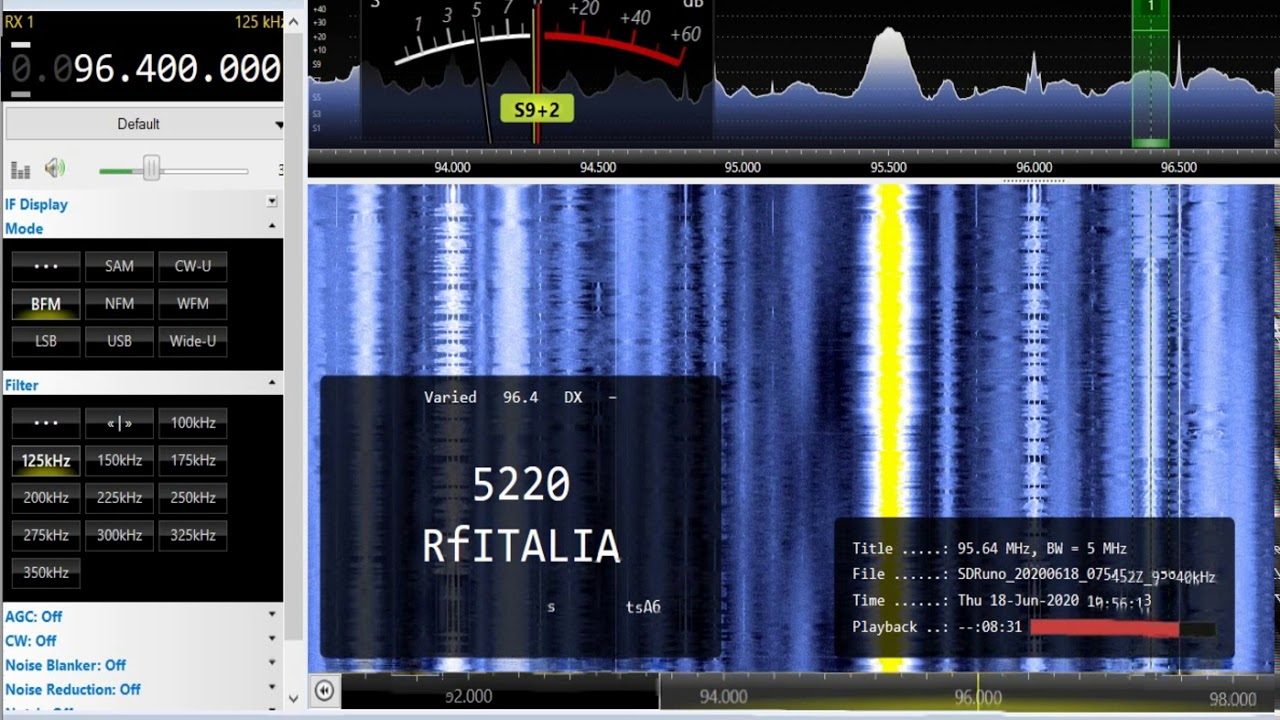The height and width of the screenshot is (720, 1280).
Task: Select the 275kHz filter
Action: tap(46, 536)
